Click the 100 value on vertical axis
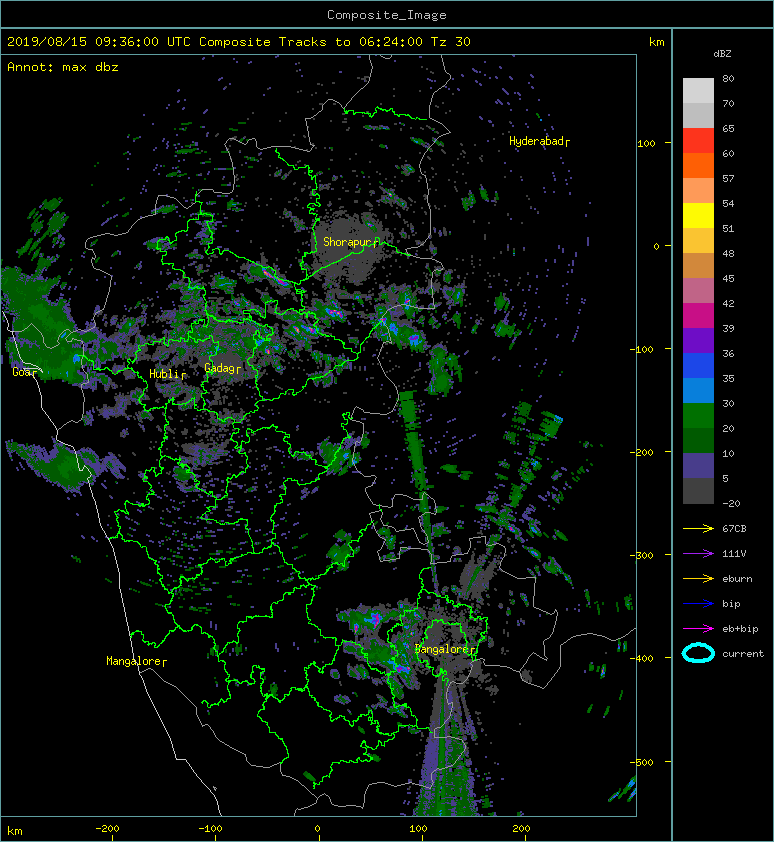This screenshot has height=842, width=774. click(646, 143)
